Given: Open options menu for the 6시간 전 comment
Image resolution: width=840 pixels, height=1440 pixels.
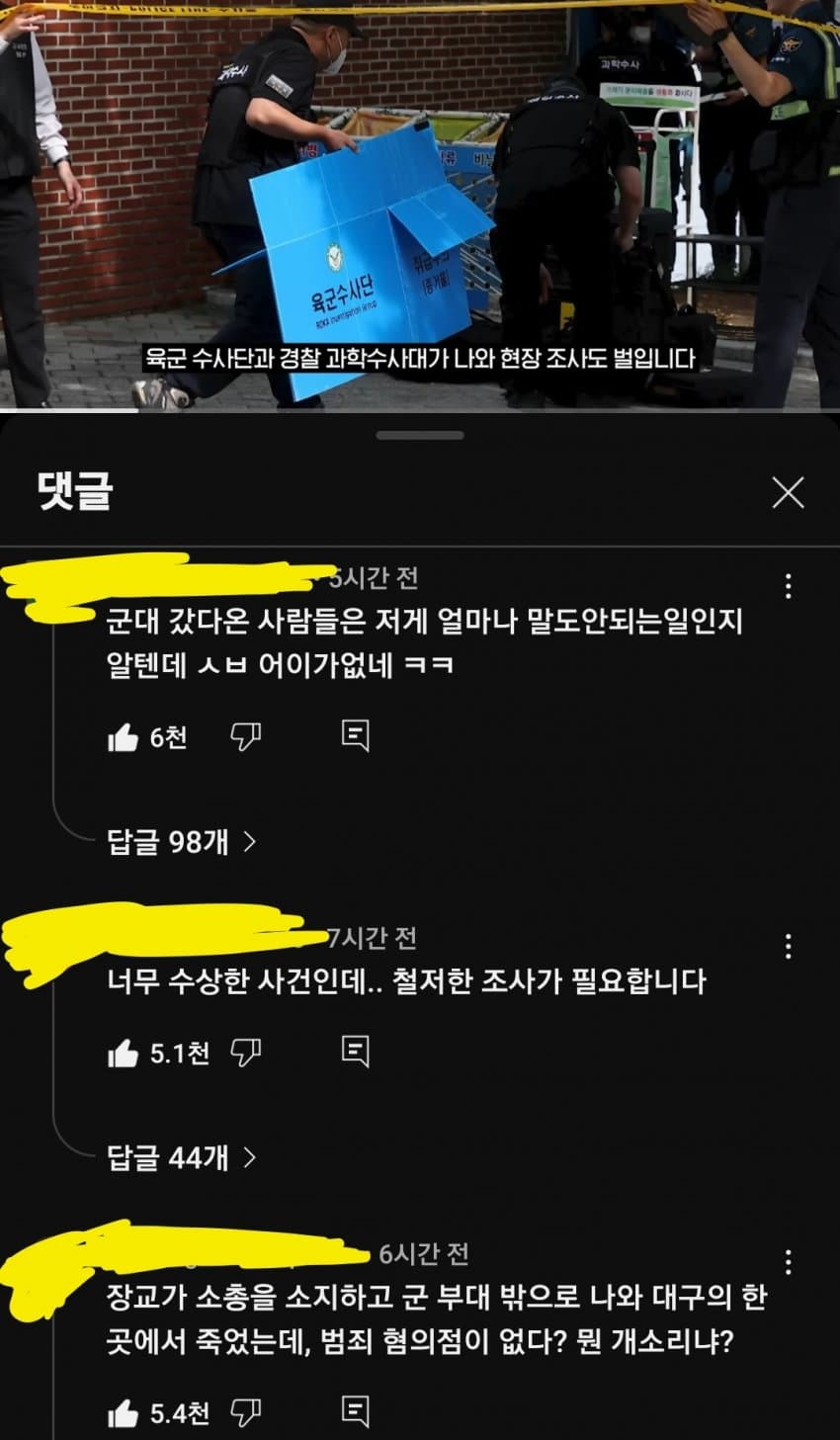Looking at the screenshot, I should [788, 1262].
